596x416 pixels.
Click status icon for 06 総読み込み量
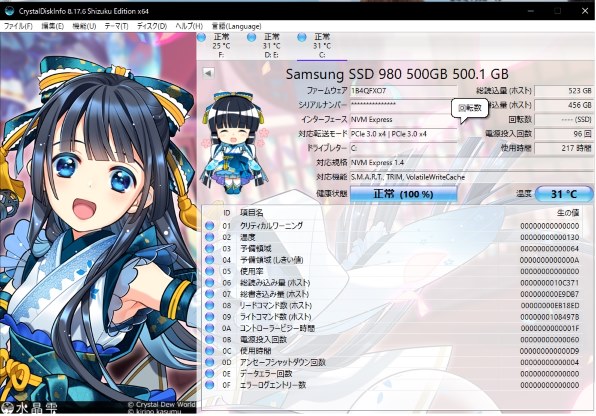click(209, 283)
